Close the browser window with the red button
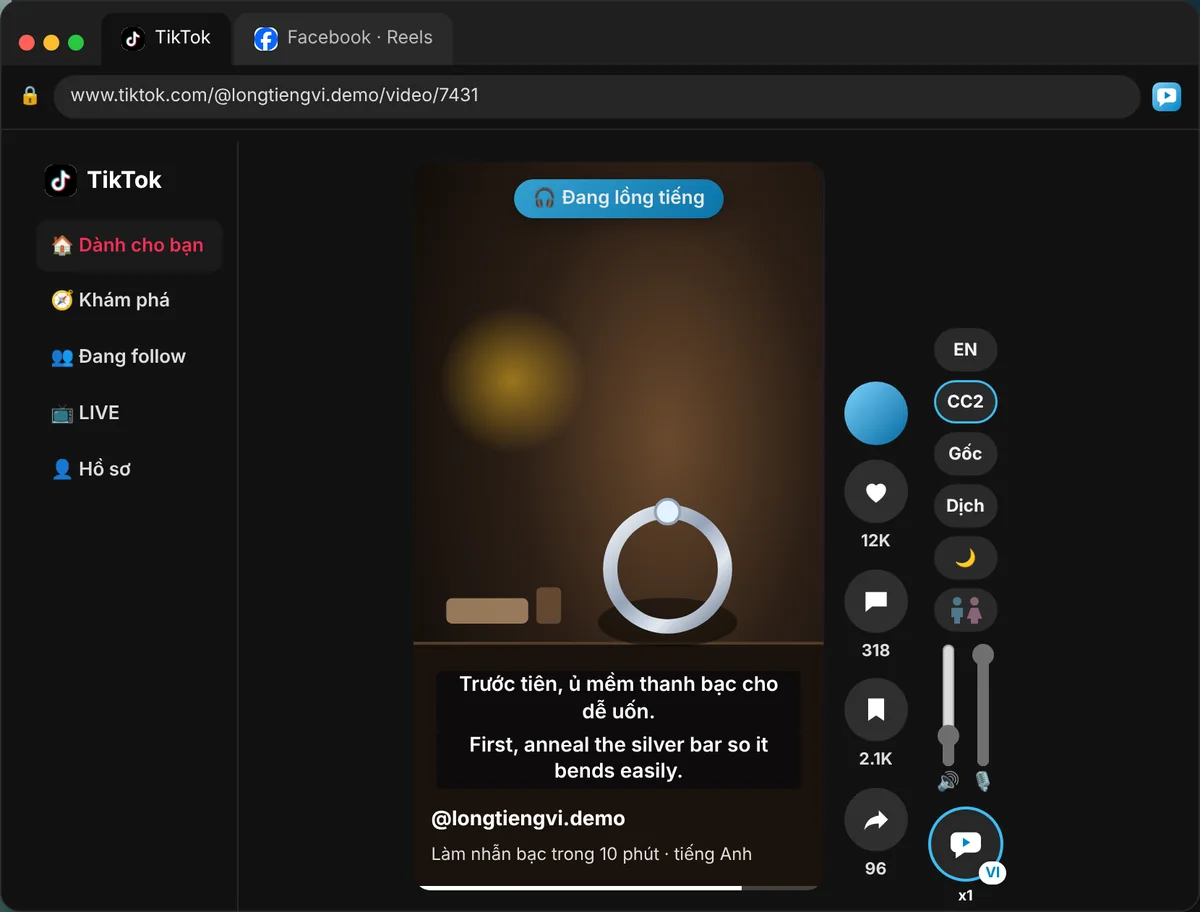 (x=27, y=43)
